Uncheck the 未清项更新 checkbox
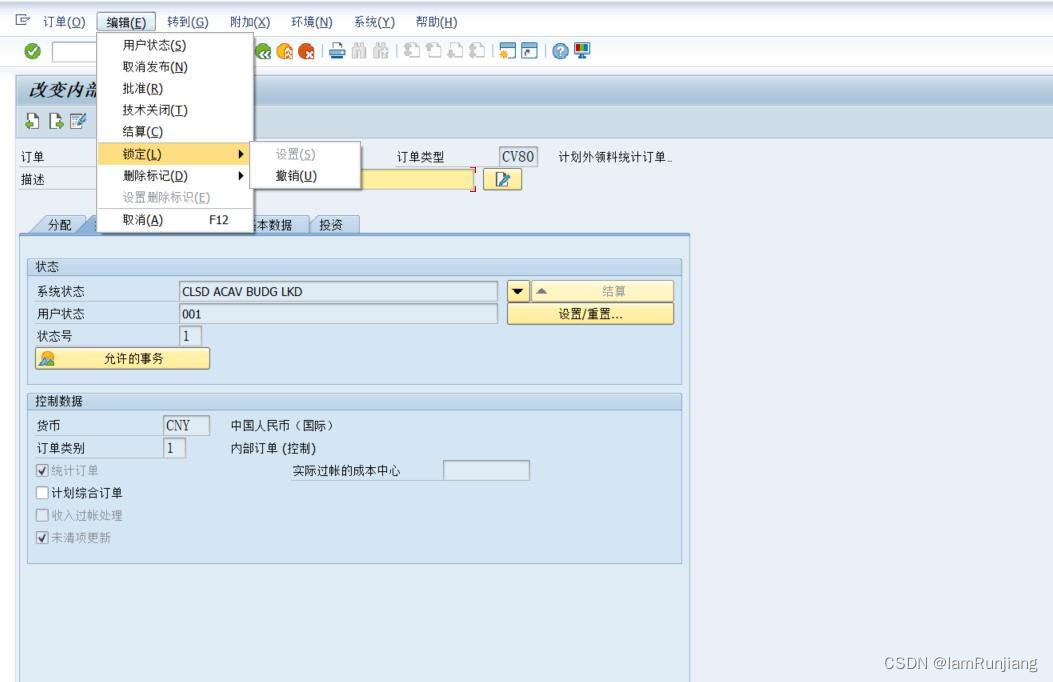The image size is (1053, 682). click(x=41, y=537)
